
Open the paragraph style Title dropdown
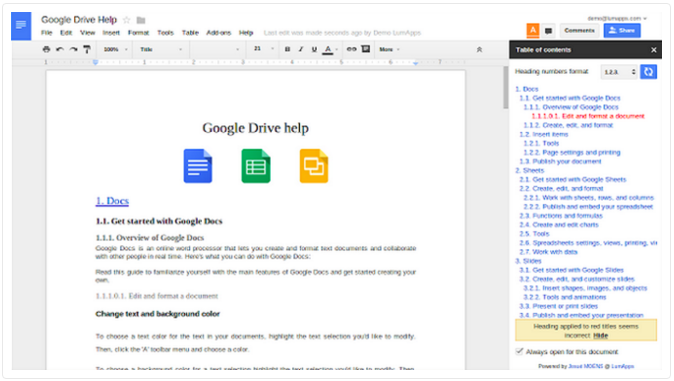[161, 49]
